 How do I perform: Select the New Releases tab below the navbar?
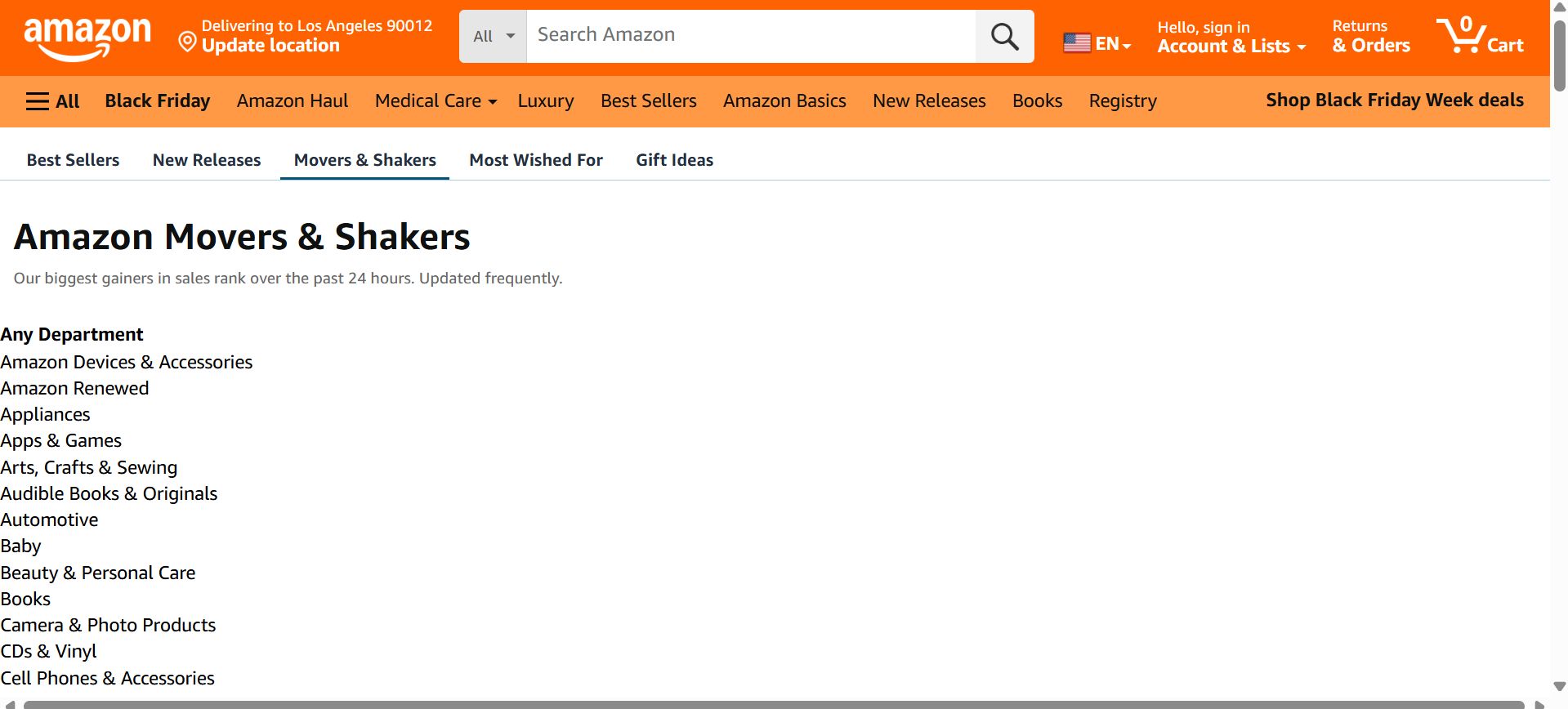coord(207,160)
